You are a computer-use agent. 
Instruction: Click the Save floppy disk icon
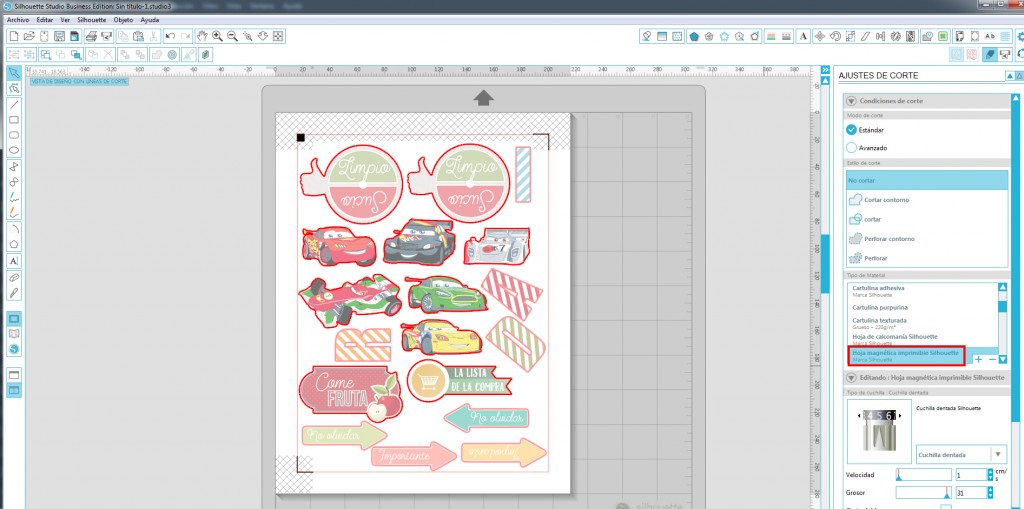[x=59, y=36]
